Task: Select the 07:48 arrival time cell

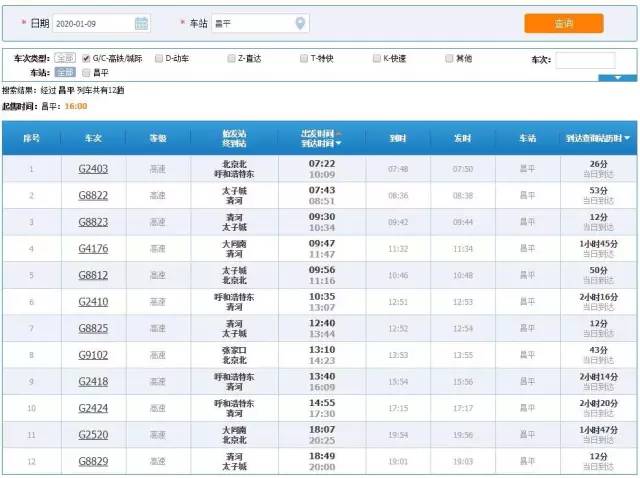Action: coord(398,169)
